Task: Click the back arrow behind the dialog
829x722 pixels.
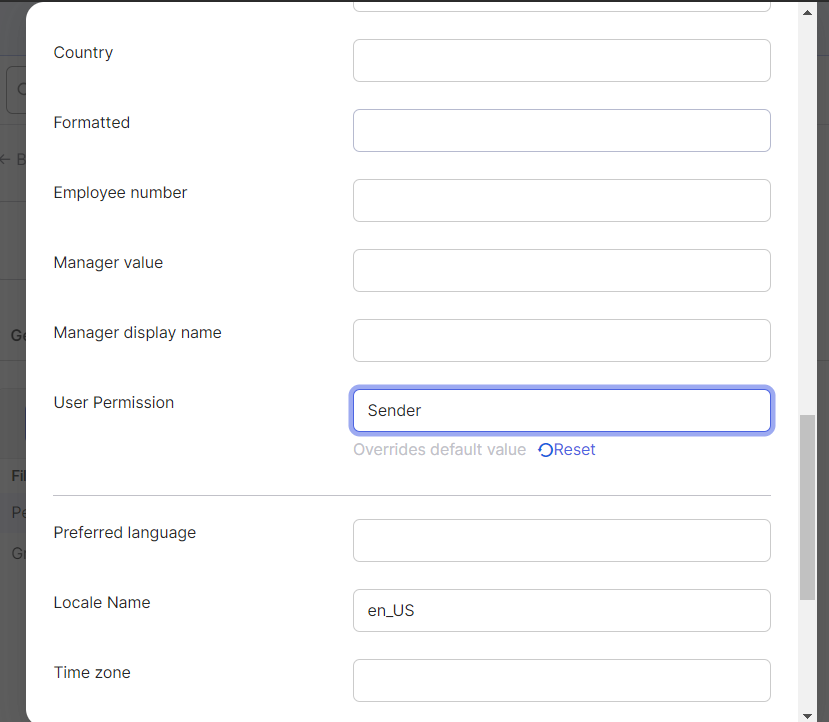Action: [5, 159]
